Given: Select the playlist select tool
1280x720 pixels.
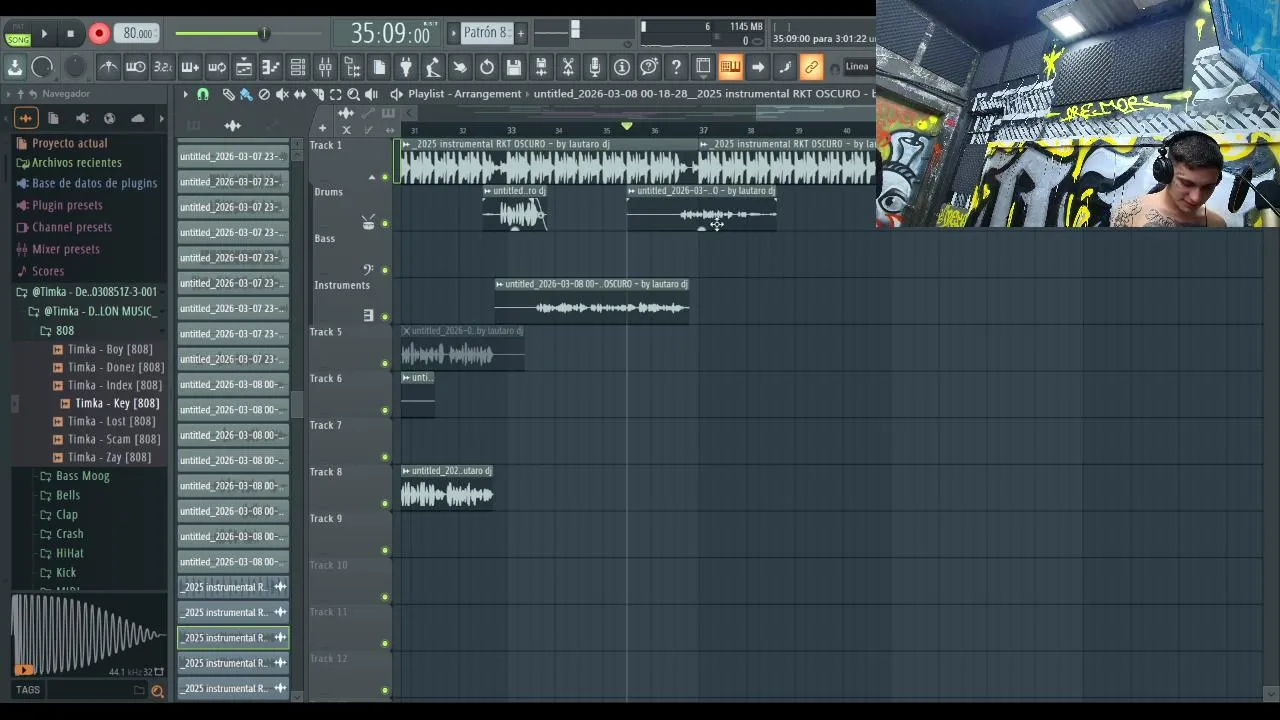Looking at the screenshot, I should click(336, 94).
